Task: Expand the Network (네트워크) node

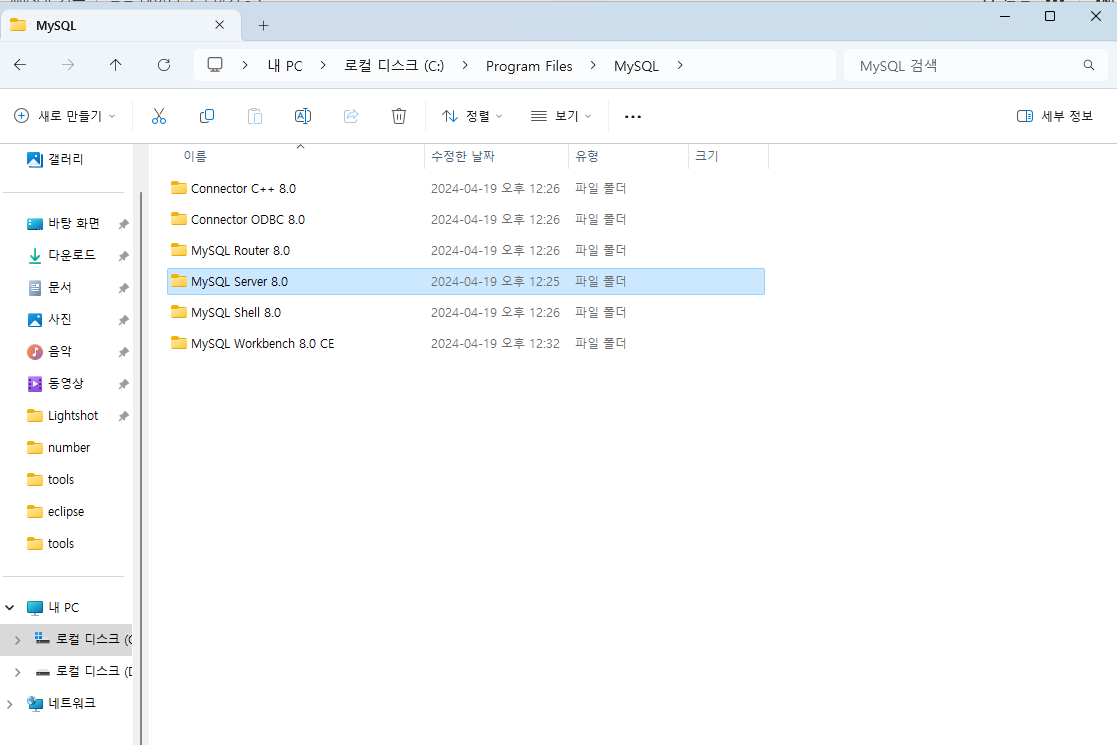Action: [x=10, y=704]
